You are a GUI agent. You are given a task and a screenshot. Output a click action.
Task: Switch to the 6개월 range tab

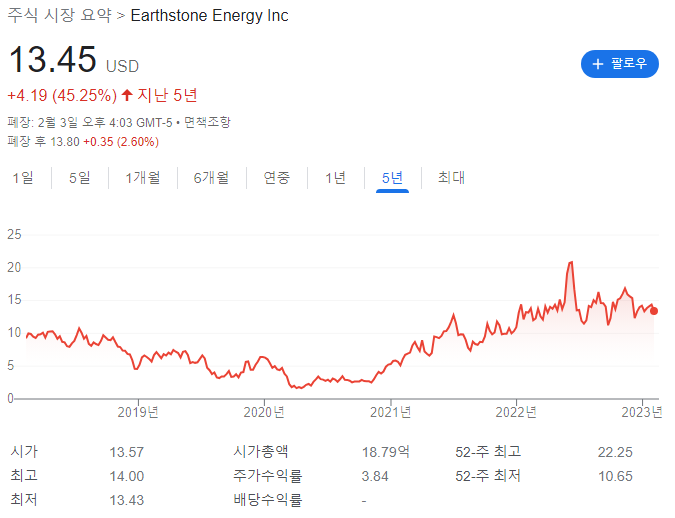(211, 177)
